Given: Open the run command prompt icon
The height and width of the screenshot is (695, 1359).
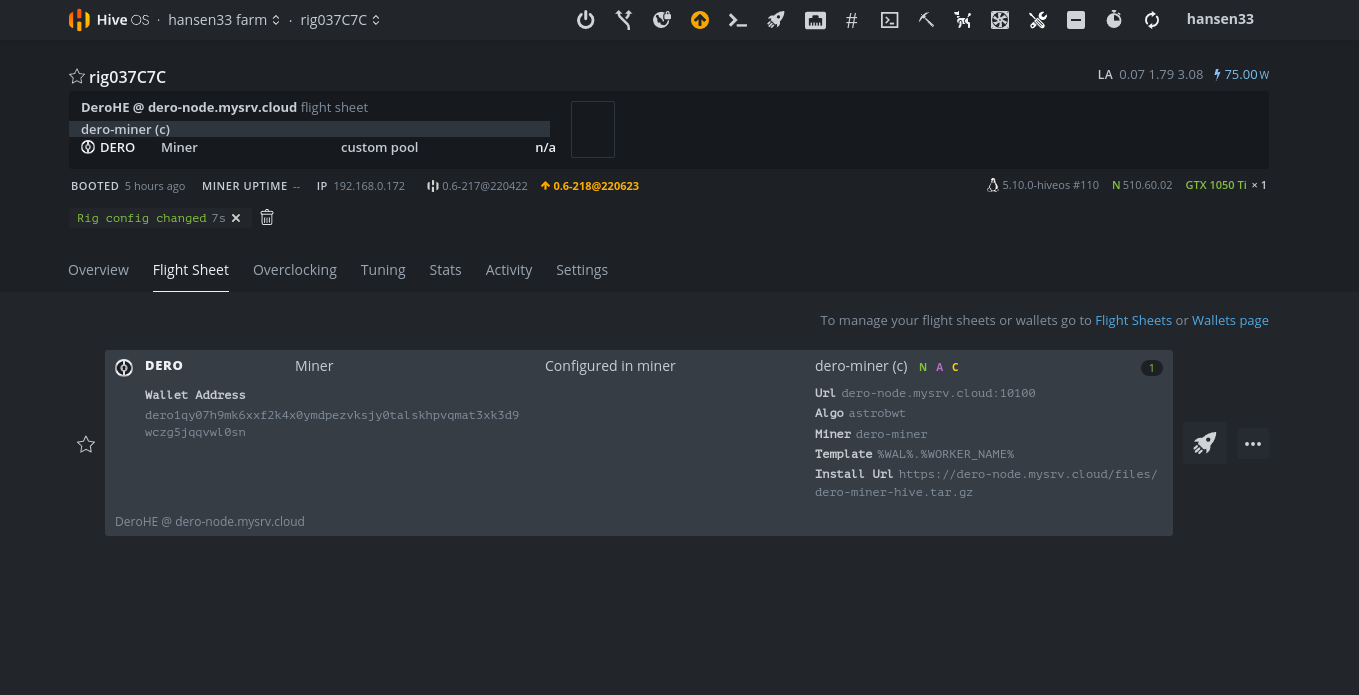Looking at the screenshot, I should (x=738, y=20).
